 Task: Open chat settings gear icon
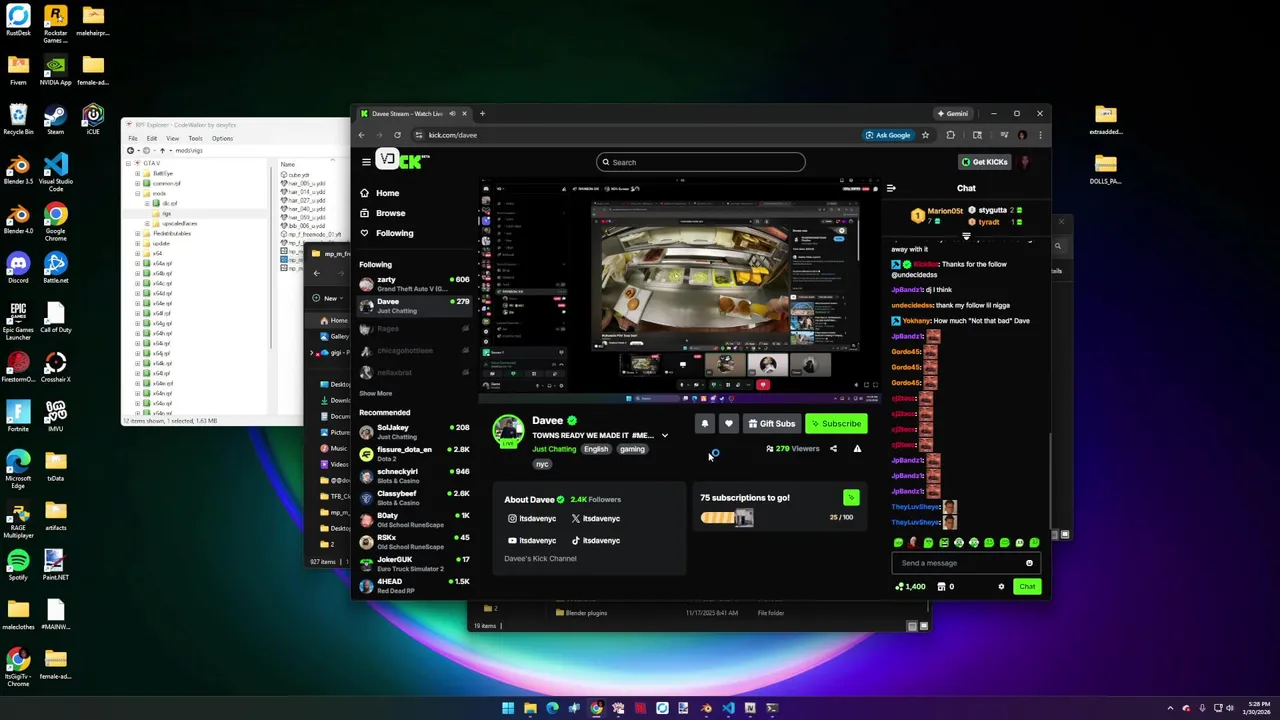coord(1001,587)
